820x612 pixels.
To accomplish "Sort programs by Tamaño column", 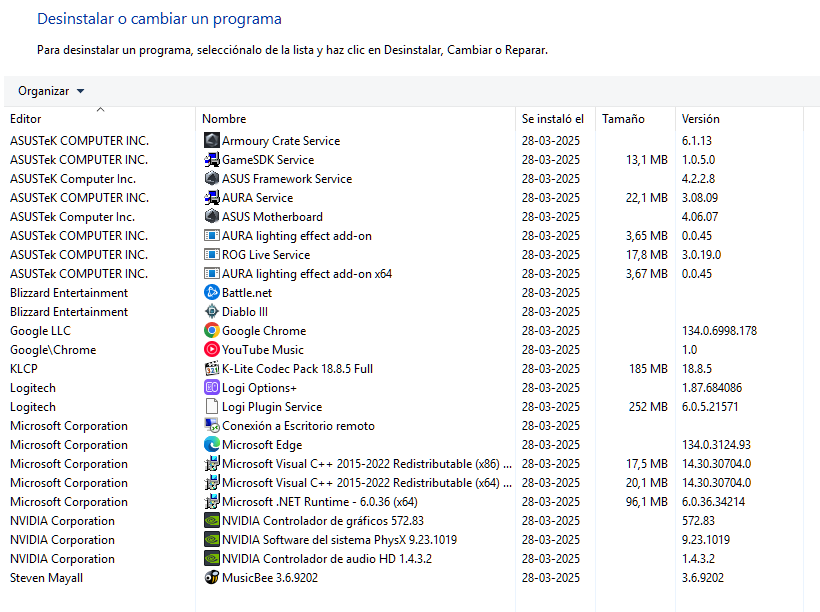I will (x=623, y=119).
